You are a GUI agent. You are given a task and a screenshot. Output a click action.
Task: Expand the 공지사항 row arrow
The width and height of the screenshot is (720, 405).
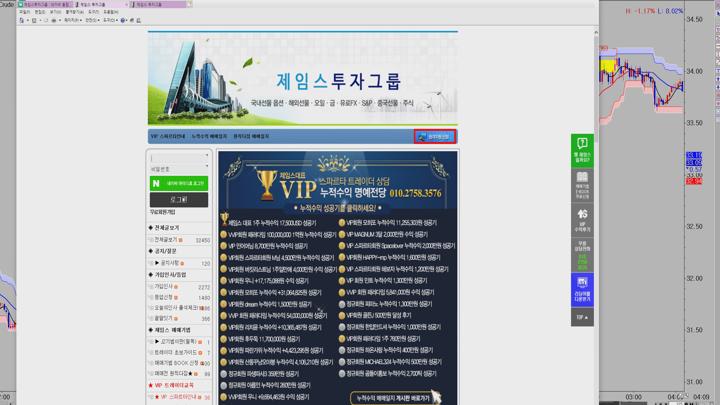[x=157, y=263]
